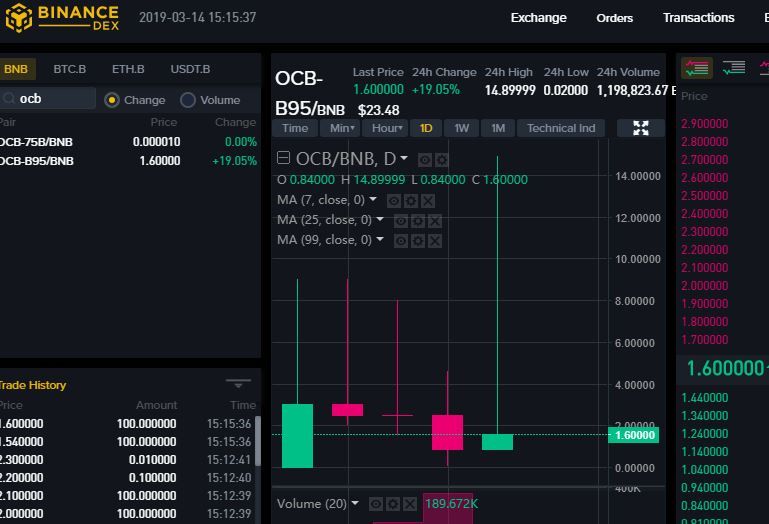Toggle visibility of MA 25 indicator
This screenshot has width=769, height=524.
click(x=401, y=221)
